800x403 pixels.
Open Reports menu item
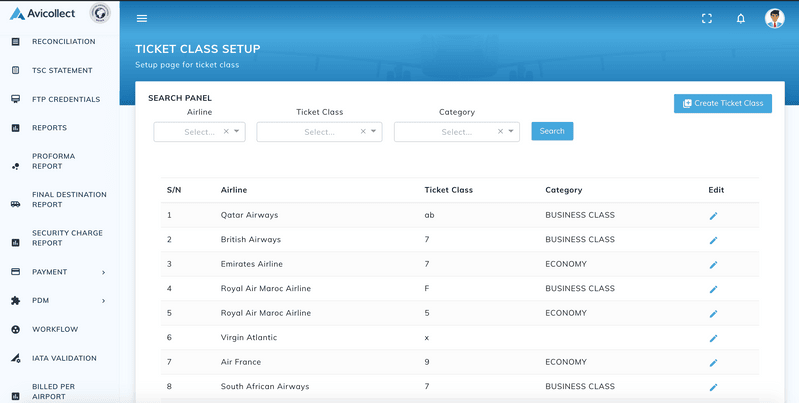49,128
